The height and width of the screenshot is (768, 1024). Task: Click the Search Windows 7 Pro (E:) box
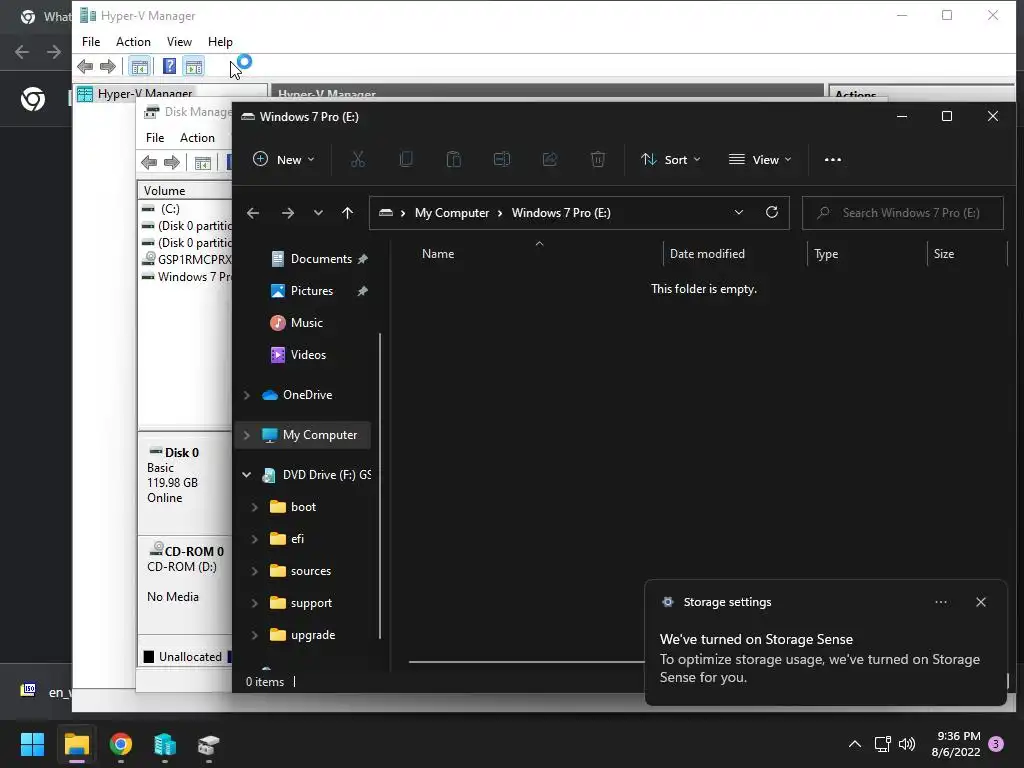click(x=903, y=213)
